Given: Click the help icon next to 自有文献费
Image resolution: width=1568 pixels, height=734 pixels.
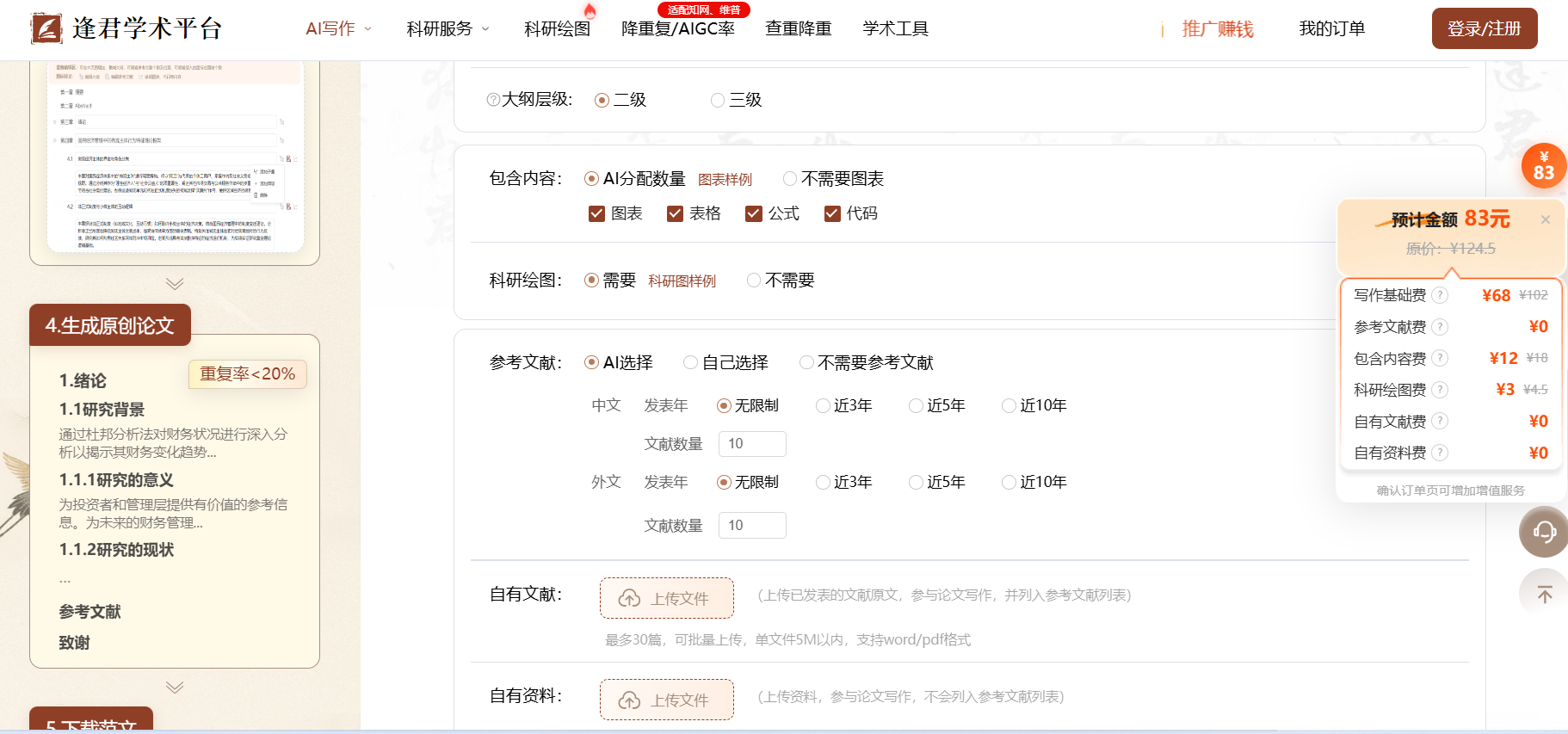Looking at the screenshot, I should 1440,421.
